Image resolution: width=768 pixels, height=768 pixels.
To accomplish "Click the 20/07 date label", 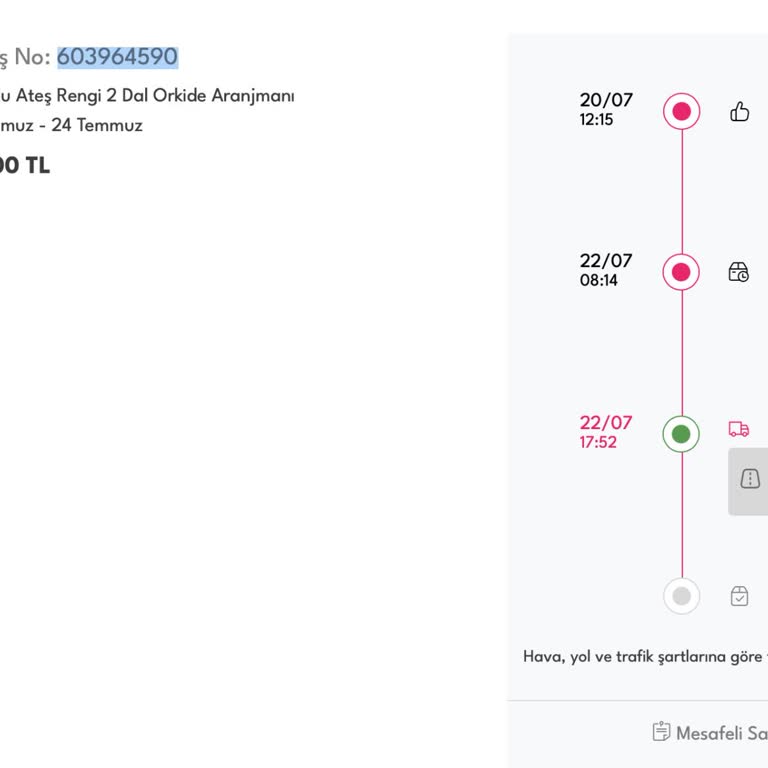I will (x=606, y=100).
